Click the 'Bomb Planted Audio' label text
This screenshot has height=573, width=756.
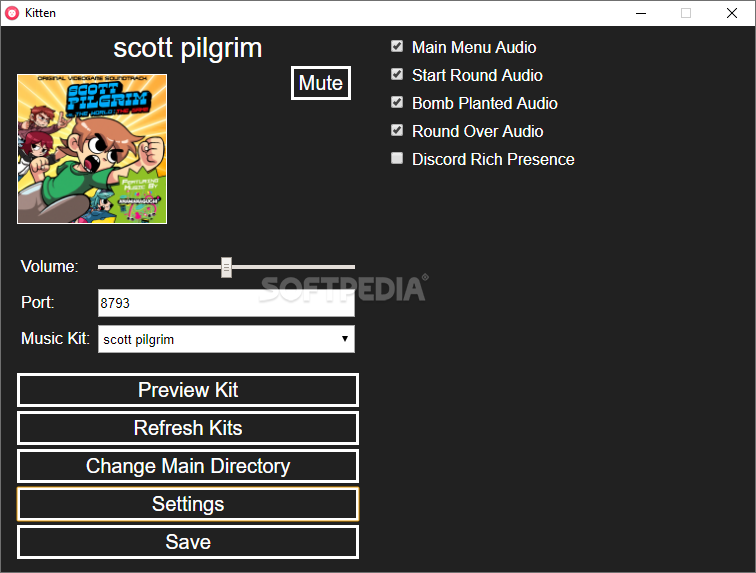coord(485,103)
